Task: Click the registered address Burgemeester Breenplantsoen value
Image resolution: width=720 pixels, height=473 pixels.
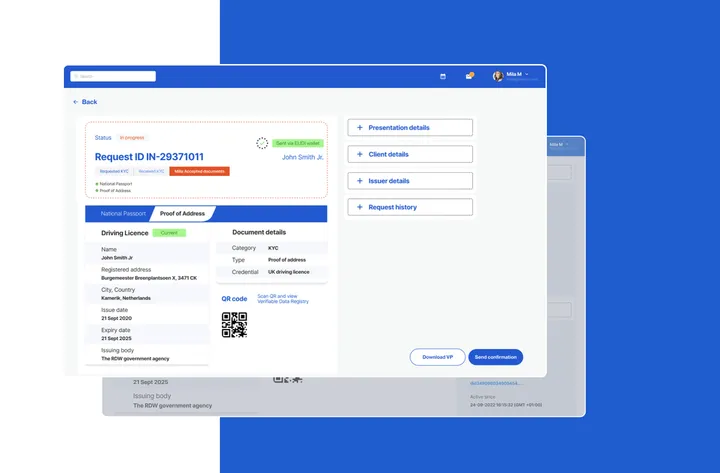Action: pos(149,278)
